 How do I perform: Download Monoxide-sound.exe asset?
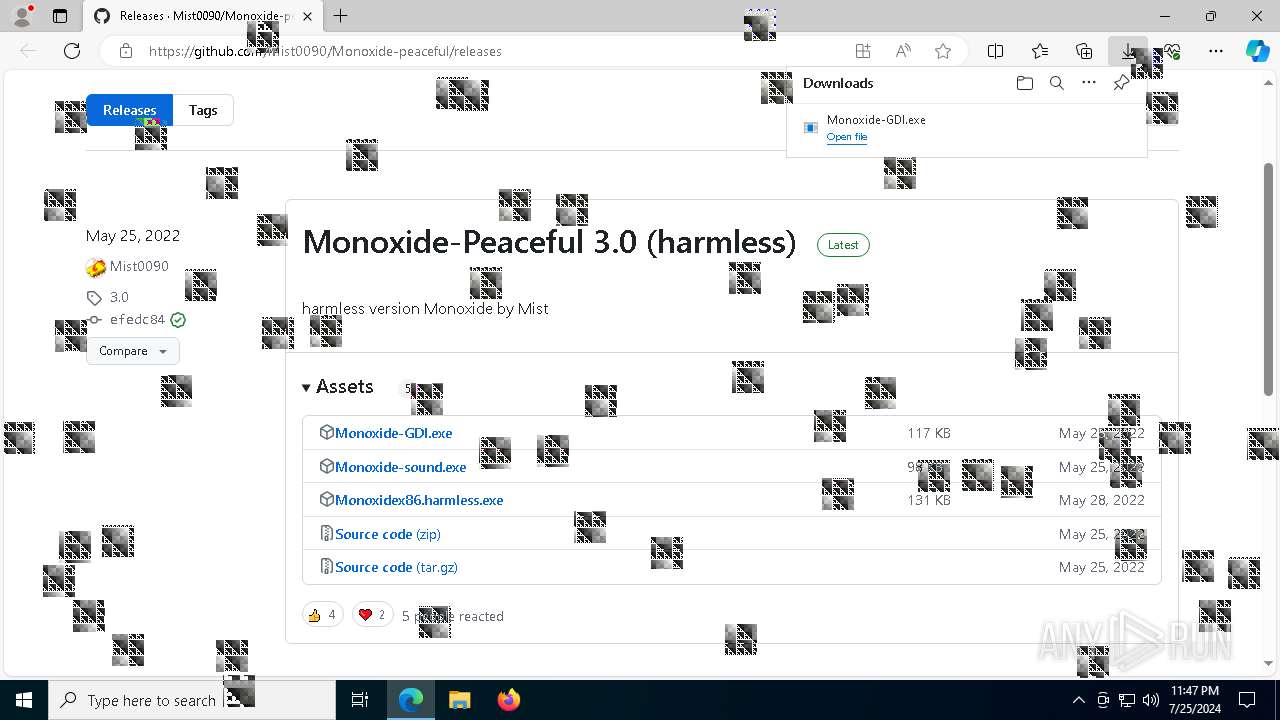pyautogui.click(x=400, y=467)
